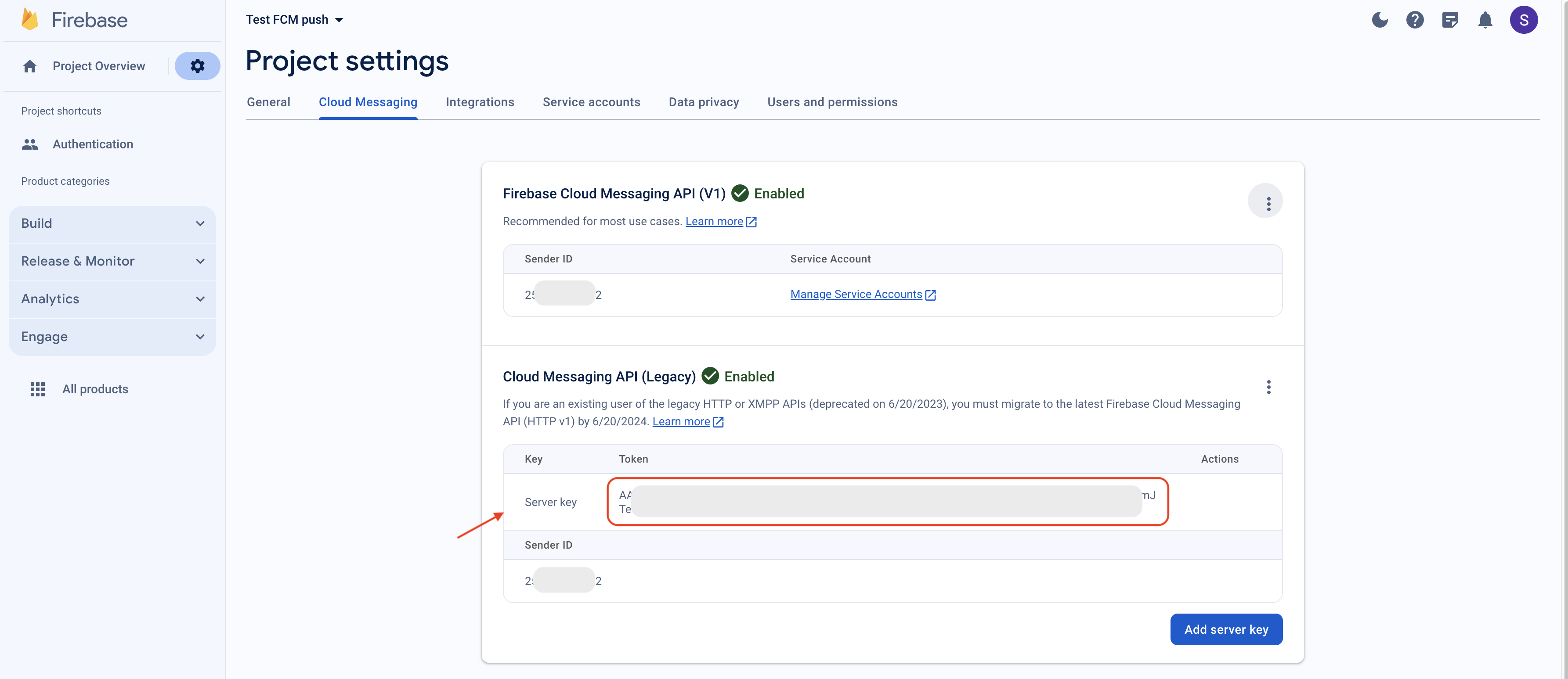Click the Service Account column header
Screen dimensions: 1568x679
coord(830,259)
